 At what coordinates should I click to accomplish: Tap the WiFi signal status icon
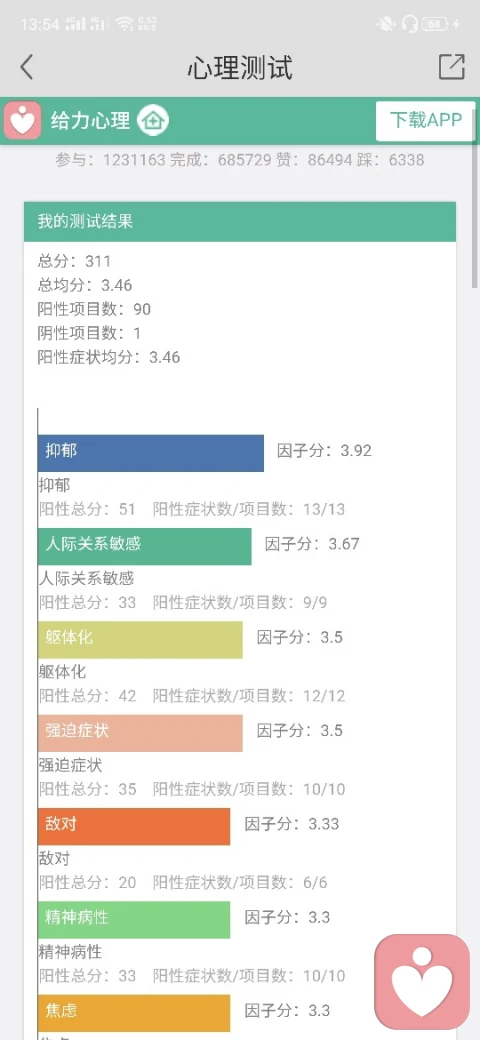(x=124, y=24)
